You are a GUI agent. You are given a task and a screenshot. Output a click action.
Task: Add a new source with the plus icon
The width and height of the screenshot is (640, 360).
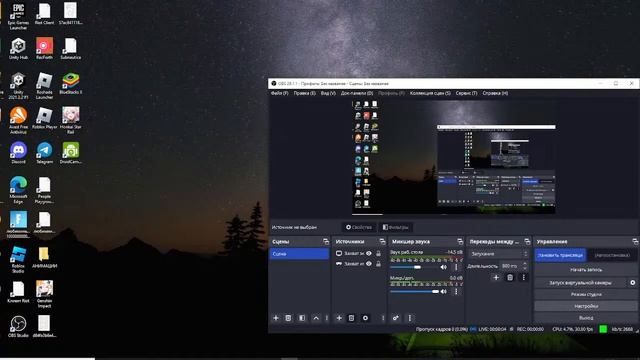tap(339, 318)
